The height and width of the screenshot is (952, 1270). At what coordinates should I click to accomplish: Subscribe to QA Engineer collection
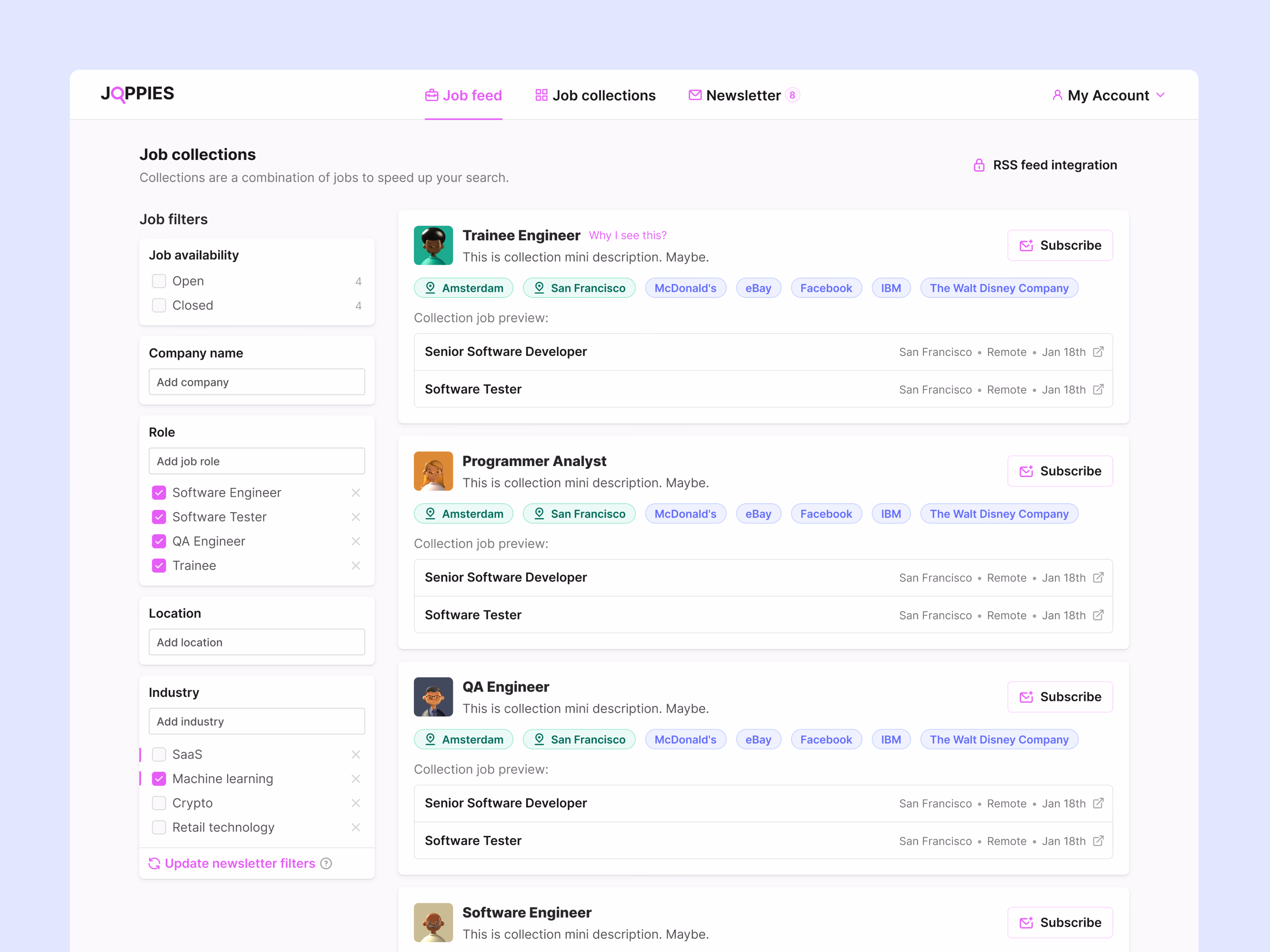click(x=1060, y=697)
